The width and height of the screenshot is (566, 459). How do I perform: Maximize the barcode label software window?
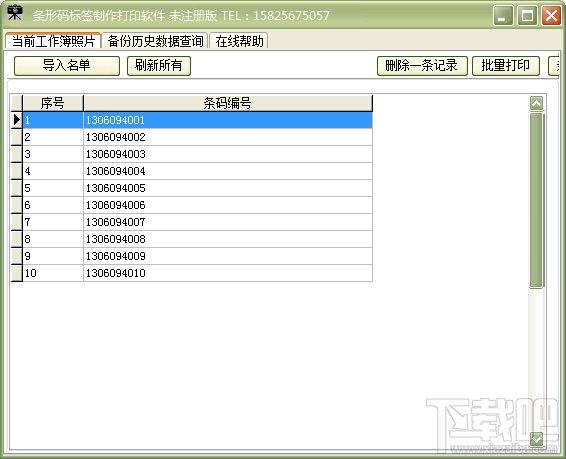tap(527, 16)
